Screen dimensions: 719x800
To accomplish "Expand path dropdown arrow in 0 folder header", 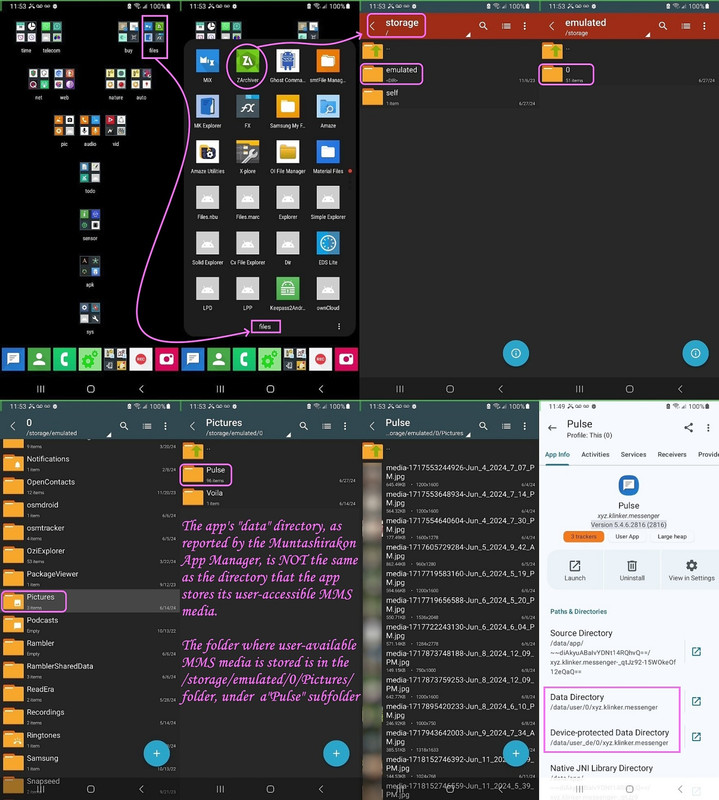I will pyautogui.click(x=109, y=435).
